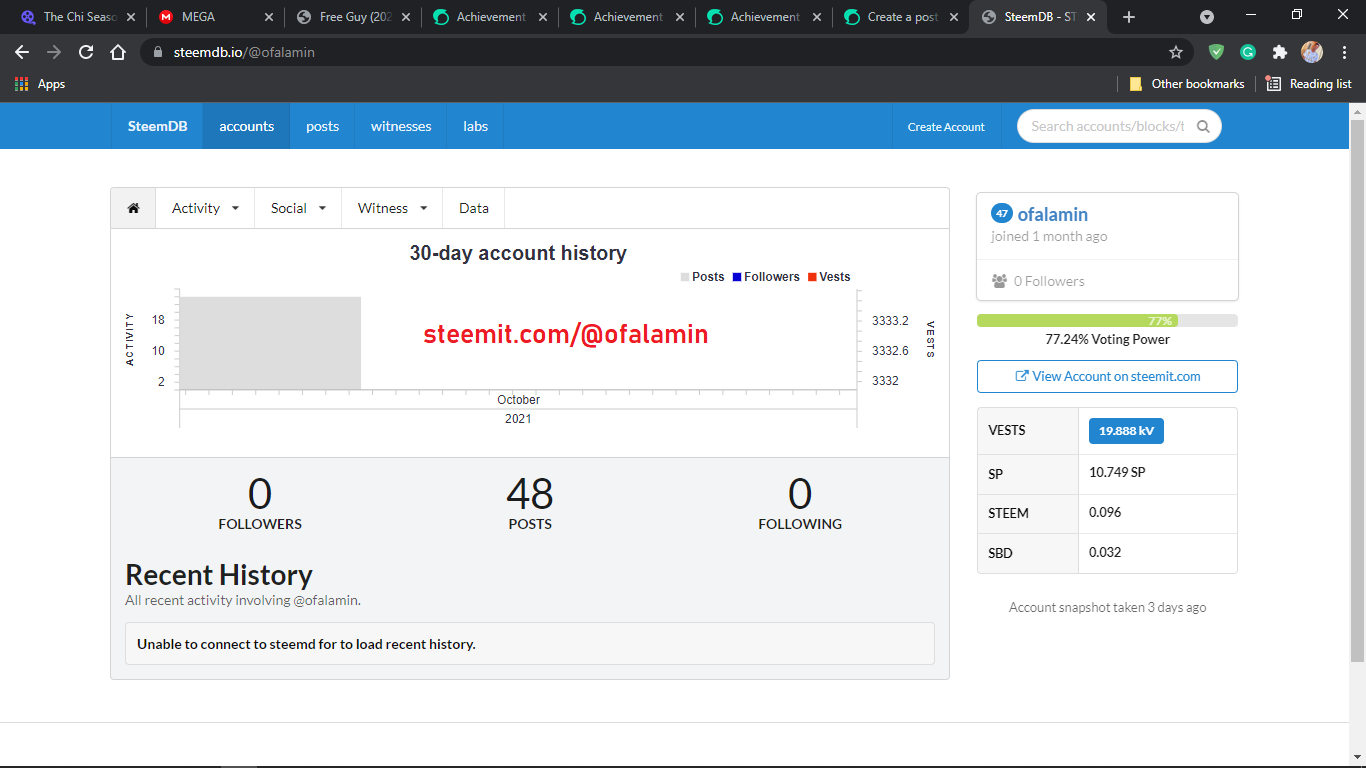This screenshot has height=768, width=1366.
Task: Click the followers people icon
Action: point(999,281)
